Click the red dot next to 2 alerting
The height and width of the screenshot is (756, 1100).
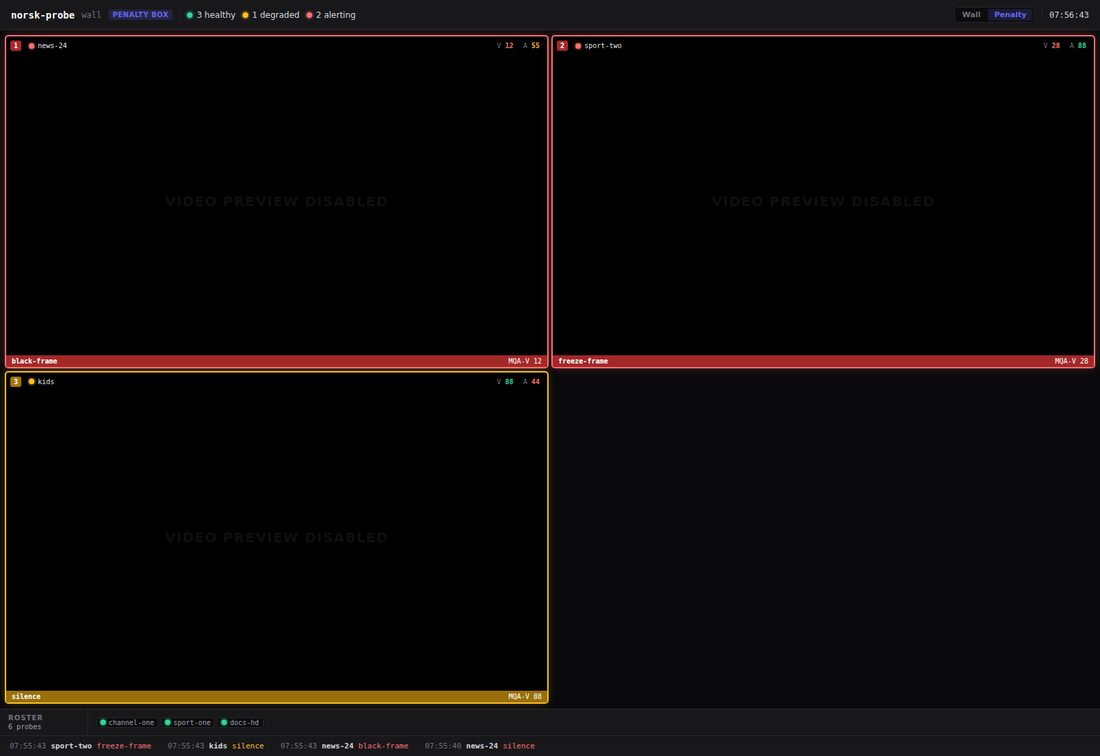309,15
